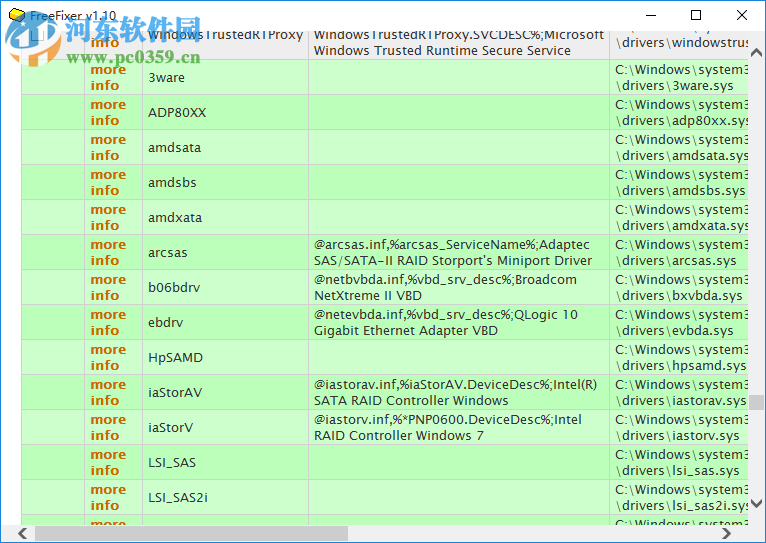This screenshot has height=543, width=766.
Task: Select the iaStorAV driver name cell
Action: (x=225, y=393)
